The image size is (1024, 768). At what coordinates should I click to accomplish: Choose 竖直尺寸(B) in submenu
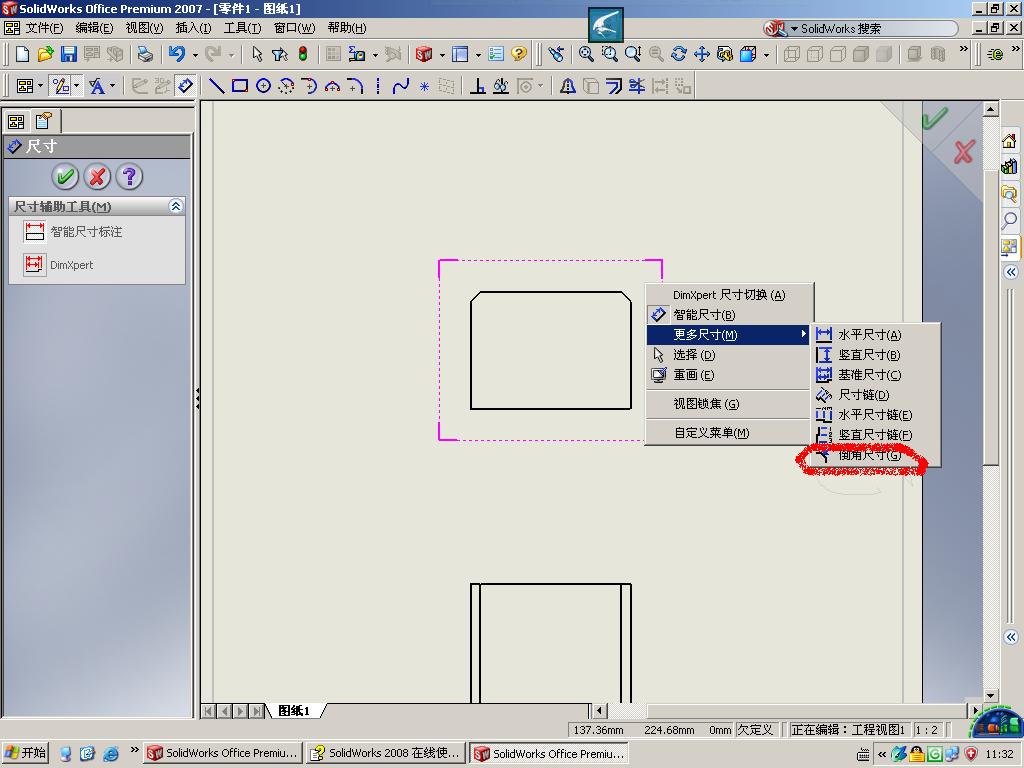pyautogui.click(x=875, y=355)
